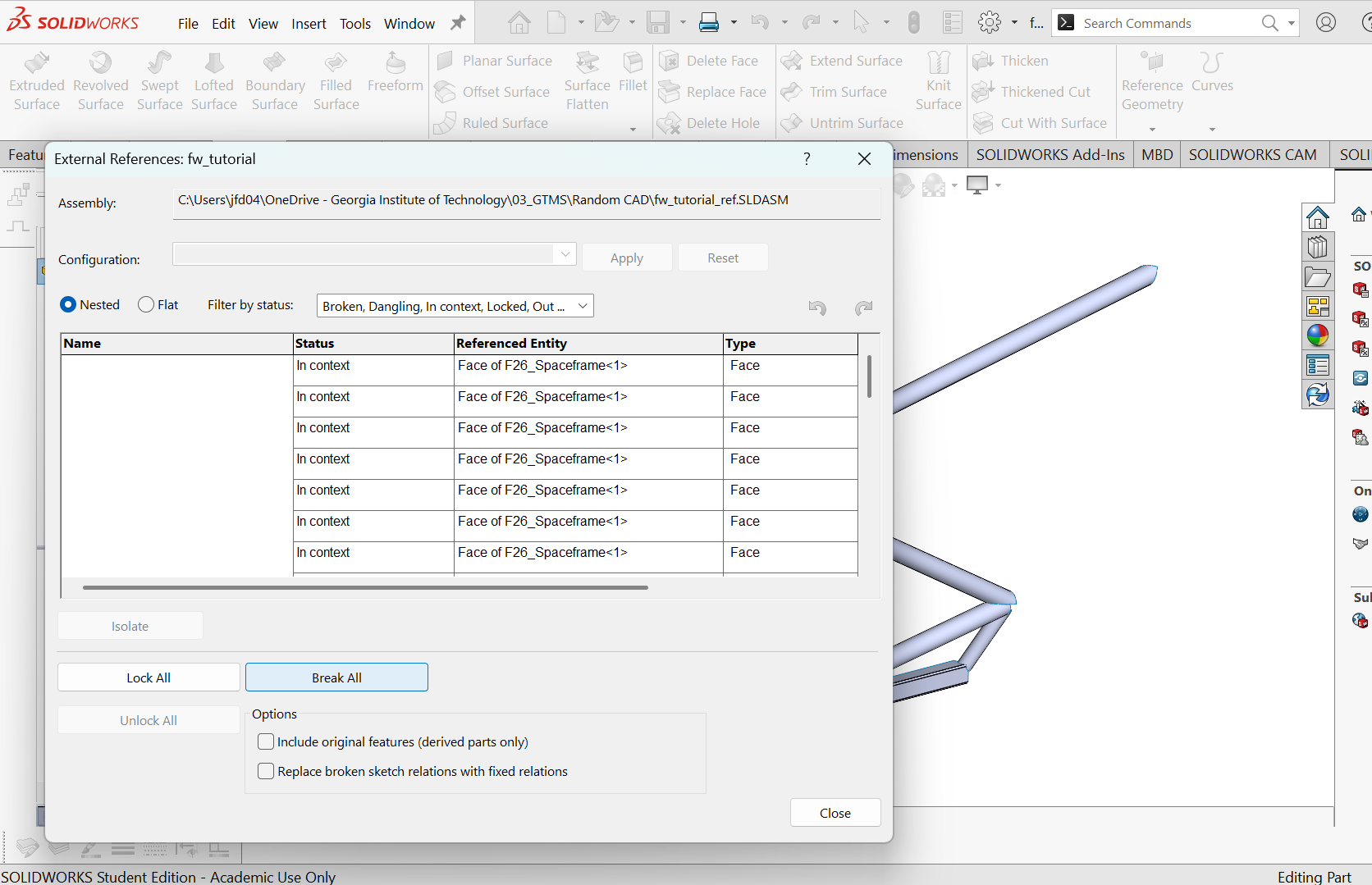
Task: Open the Options gear icon
Action: point(990,23)
